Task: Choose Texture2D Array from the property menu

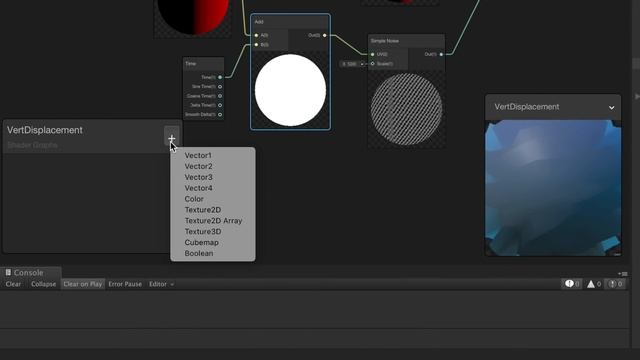Action: pyautogui.click(x=213, y=221)
